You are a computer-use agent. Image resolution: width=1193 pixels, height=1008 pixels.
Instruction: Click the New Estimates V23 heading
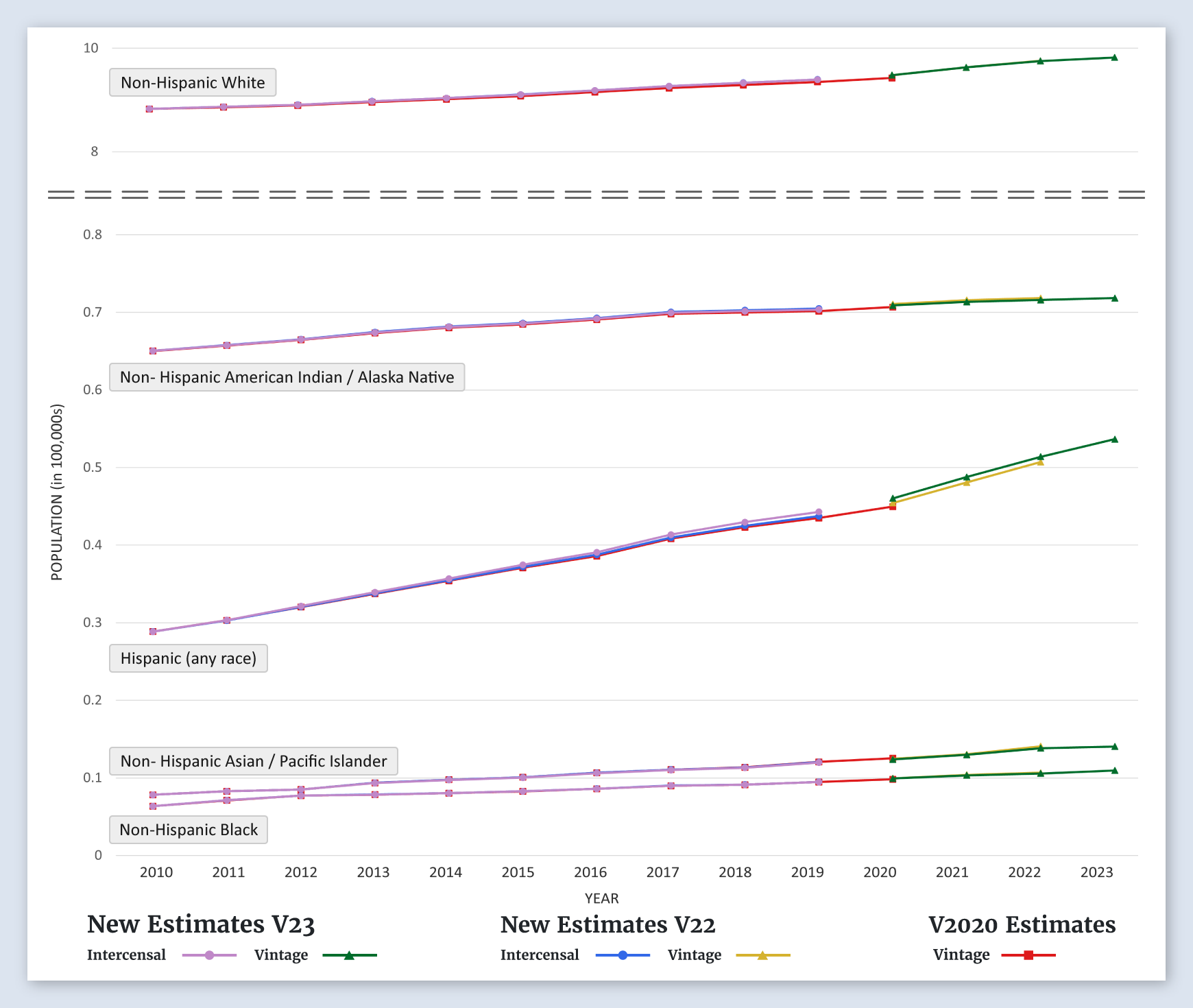[200, 924]
